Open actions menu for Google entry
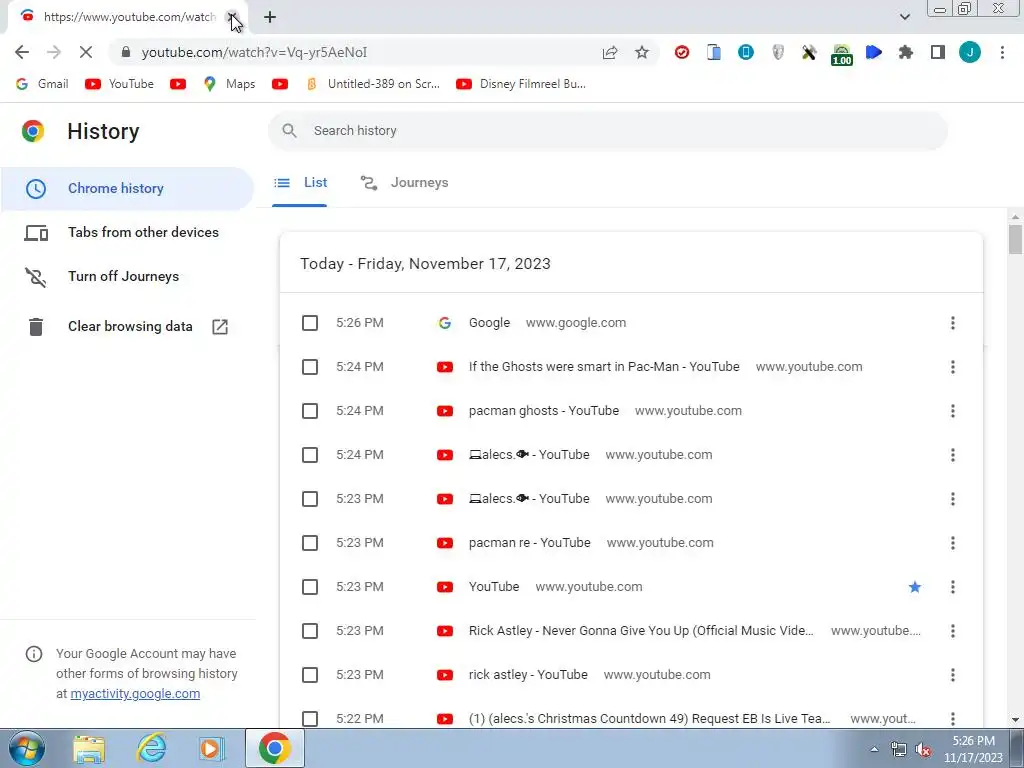 coord(953,323)
